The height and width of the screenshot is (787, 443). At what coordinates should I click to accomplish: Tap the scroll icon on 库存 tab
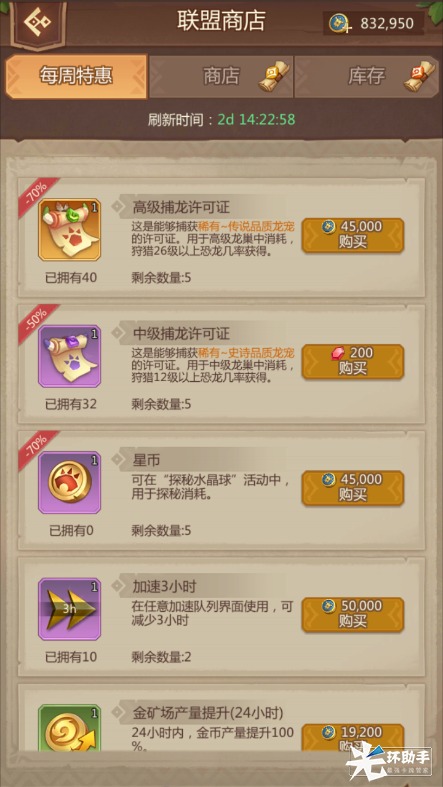click(420, 76)
